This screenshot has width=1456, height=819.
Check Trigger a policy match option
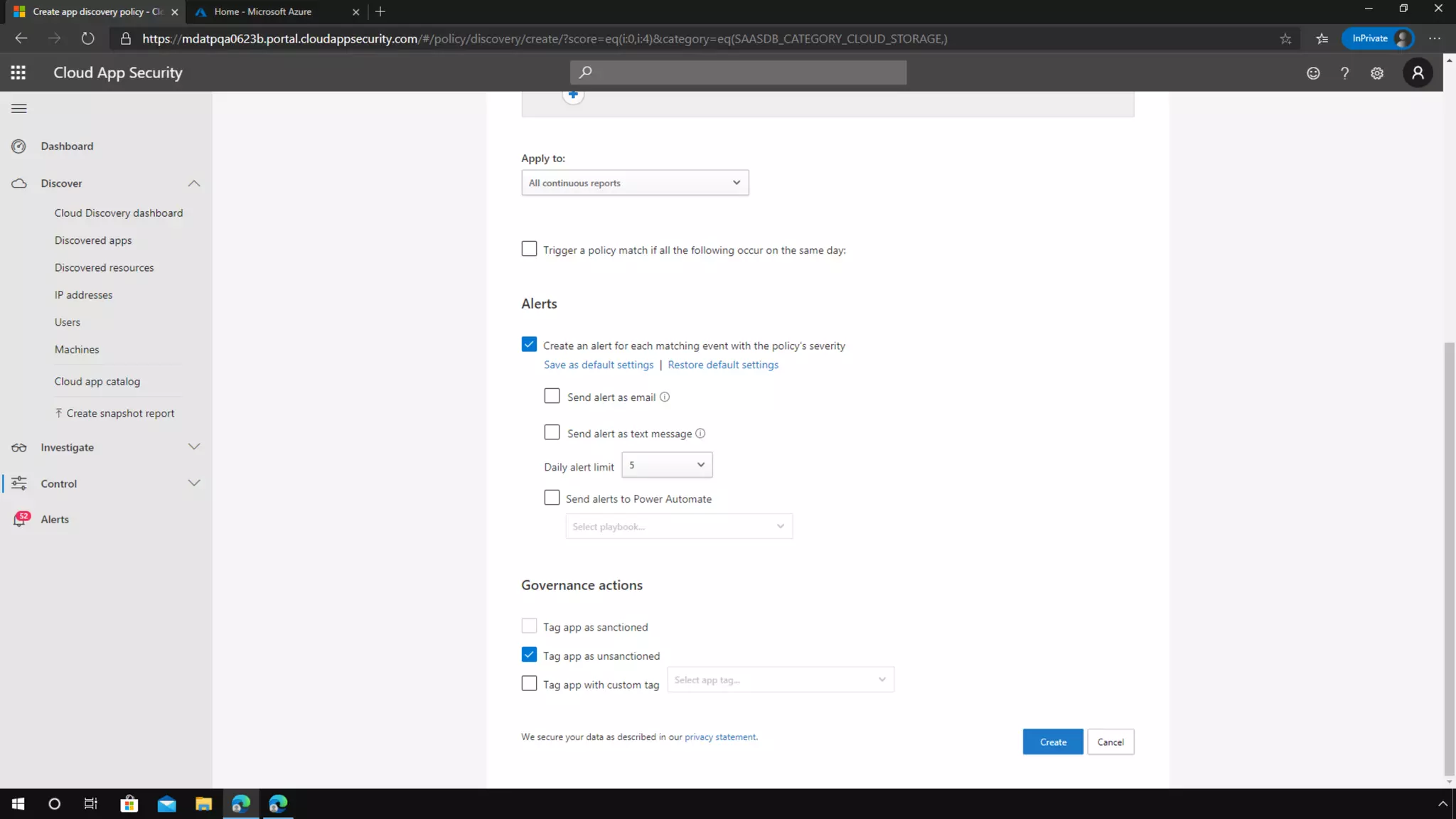coord(529,249)
